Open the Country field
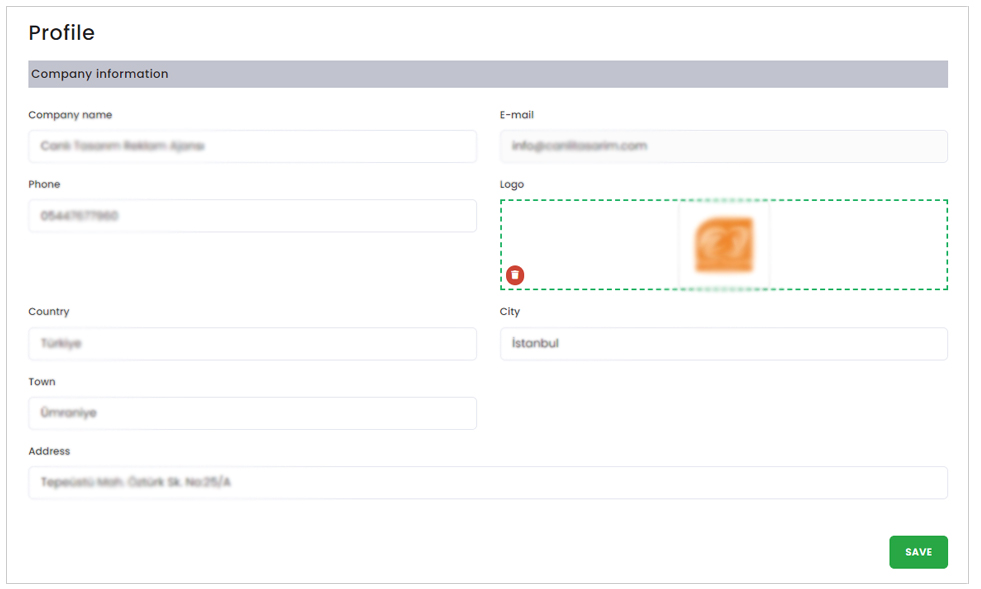 (x=252, y=344)
